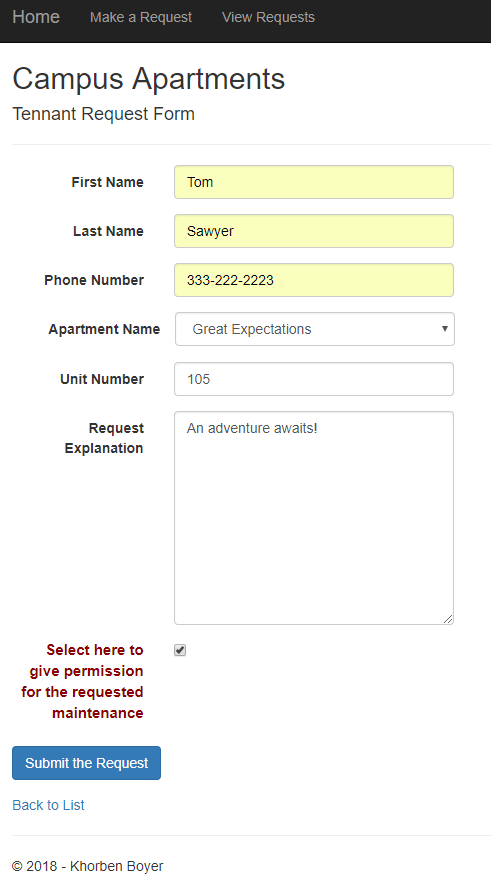Focus the First Name field containing Tom
Screen dimensions: 491x881
(x=314, y=182)
